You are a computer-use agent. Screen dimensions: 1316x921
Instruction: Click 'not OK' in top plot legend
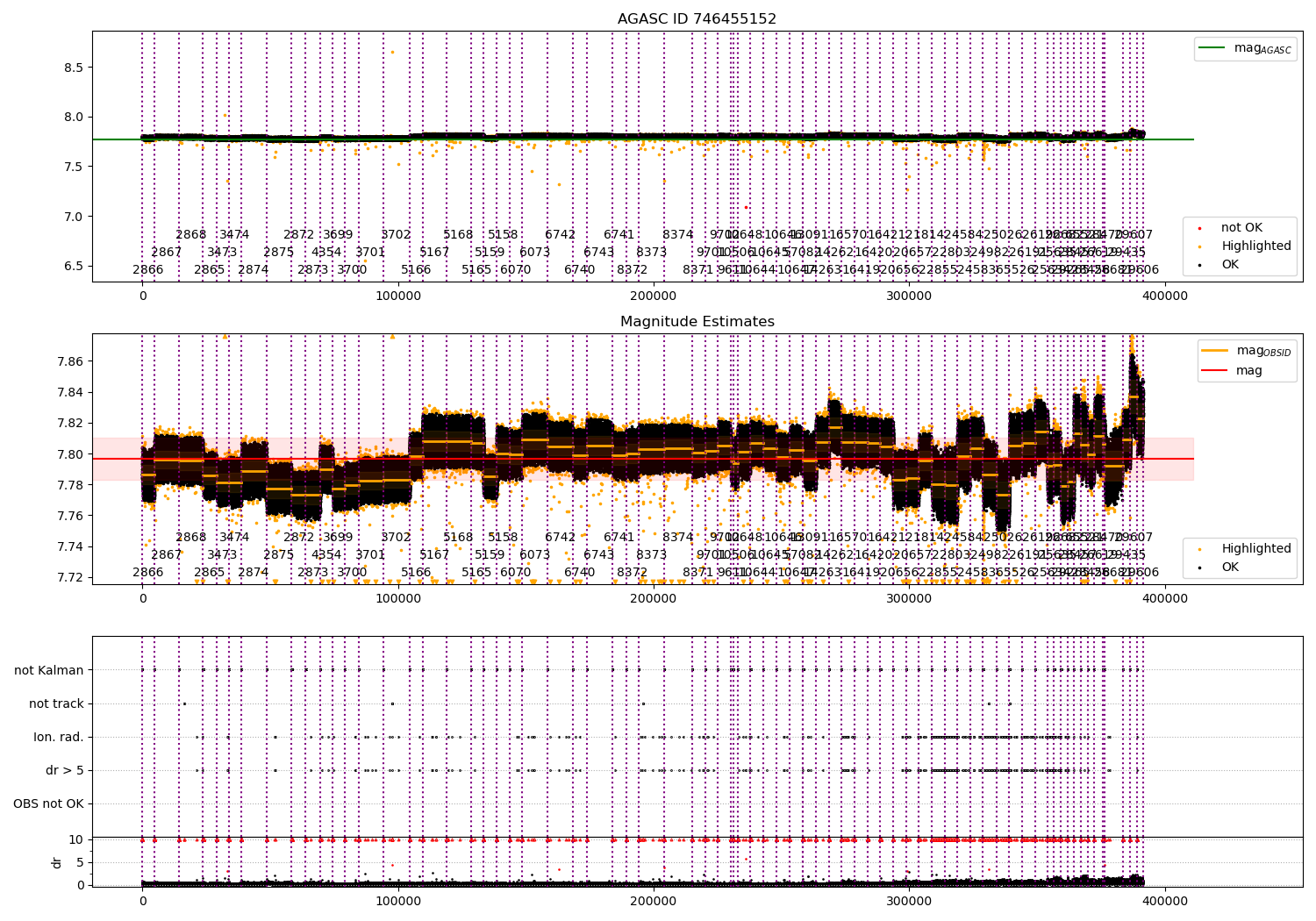(1241, 227)
